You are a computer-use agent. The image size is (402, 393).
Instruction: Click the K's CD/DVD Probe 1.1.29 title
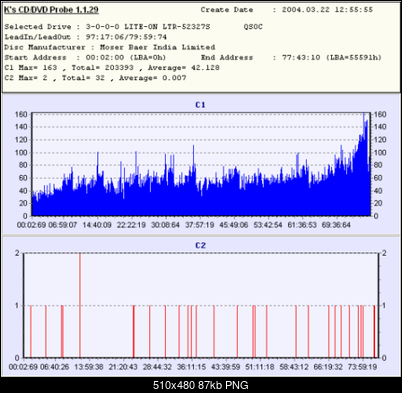[x=51, y=10]
